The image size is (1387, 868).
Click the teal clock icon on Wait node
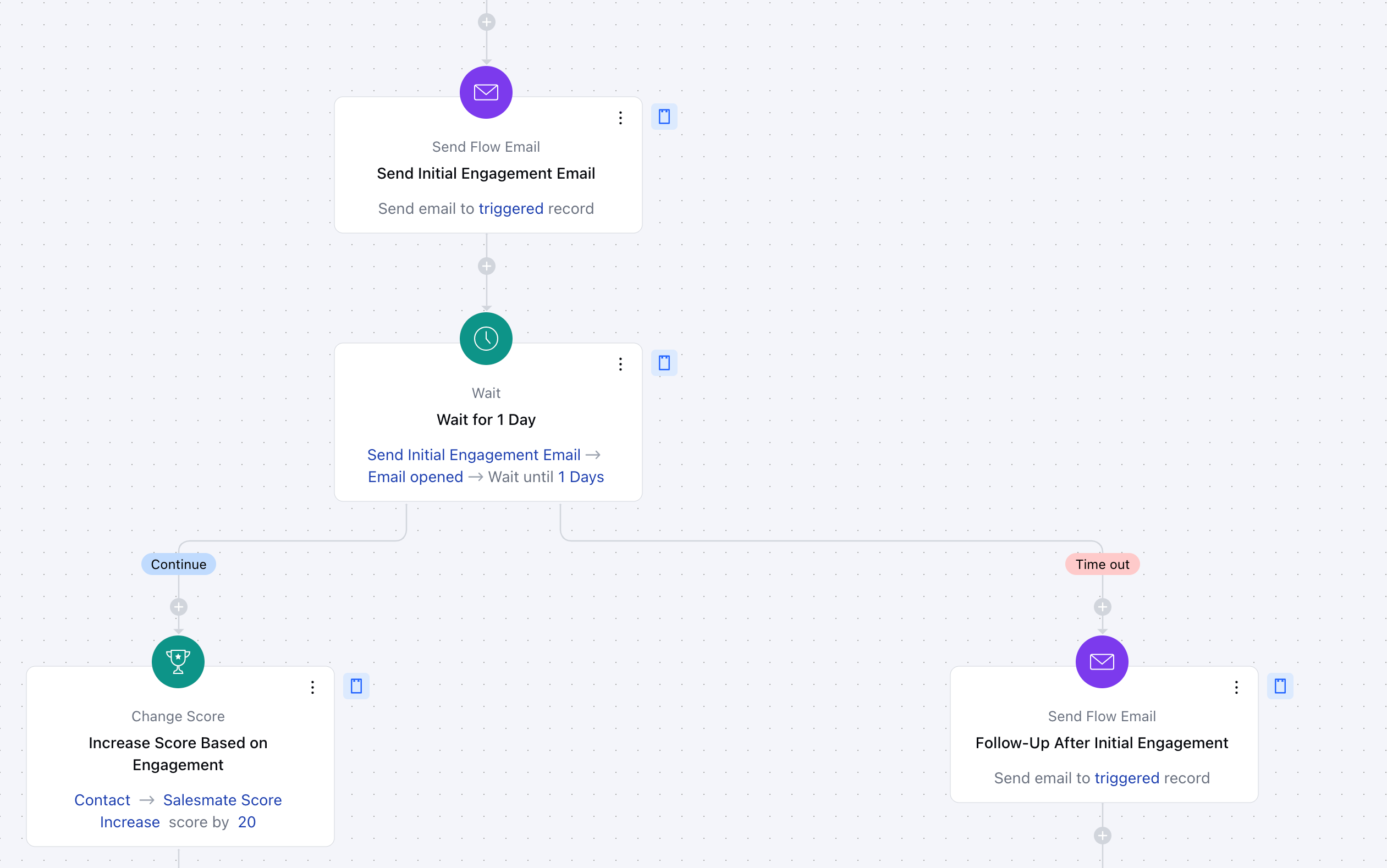pyautogui.click(x=486, y=339)
